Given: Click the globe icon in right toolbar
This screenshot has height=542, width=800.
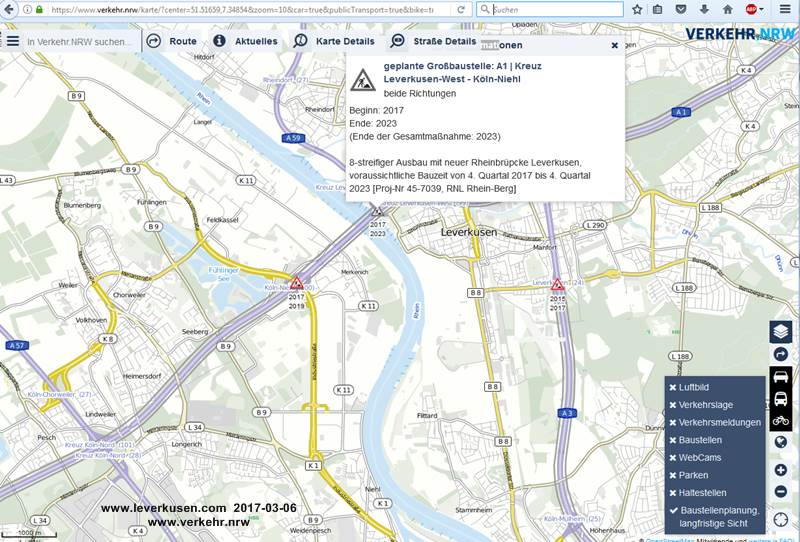Looking at the screenshot, I should click(781, 442).
